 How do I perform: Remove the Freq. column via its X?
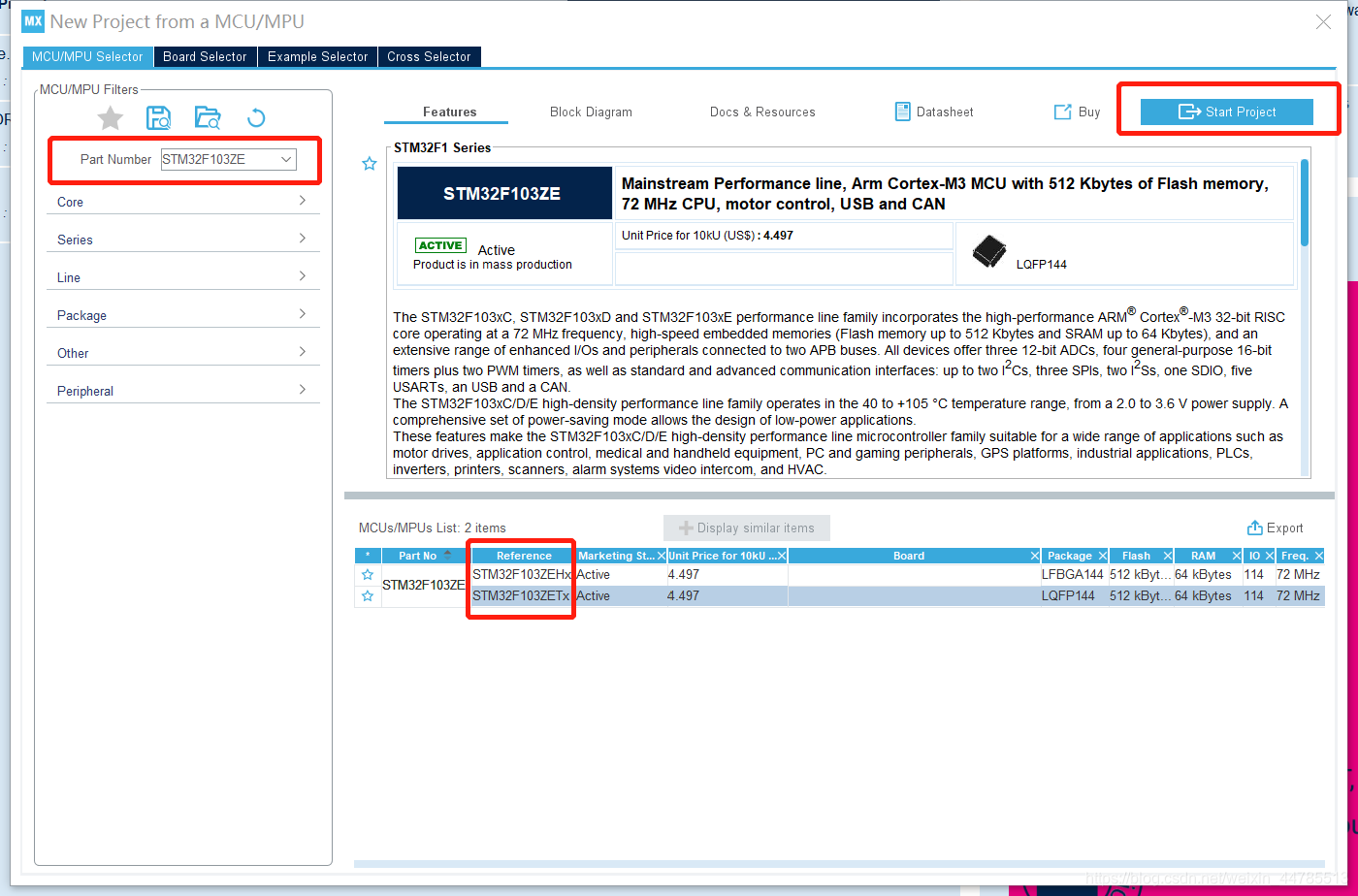[x=1318, y=556]
